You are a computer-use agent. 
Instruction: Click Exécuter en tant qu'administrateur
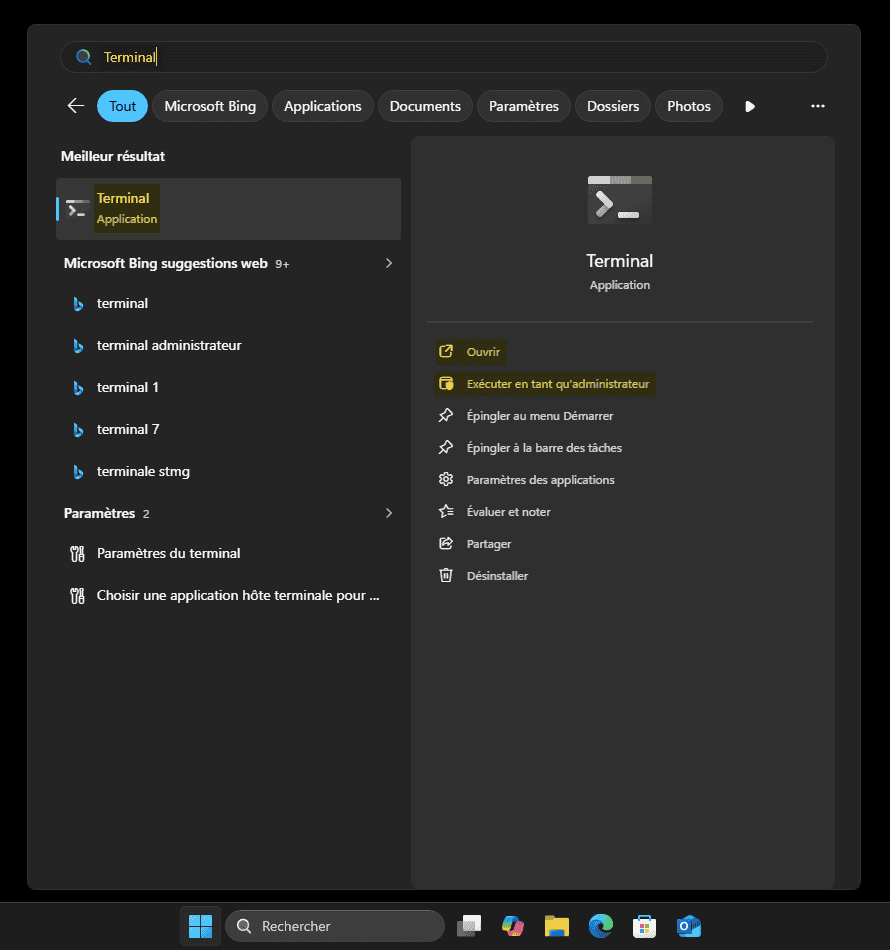[x=545, y=384]
